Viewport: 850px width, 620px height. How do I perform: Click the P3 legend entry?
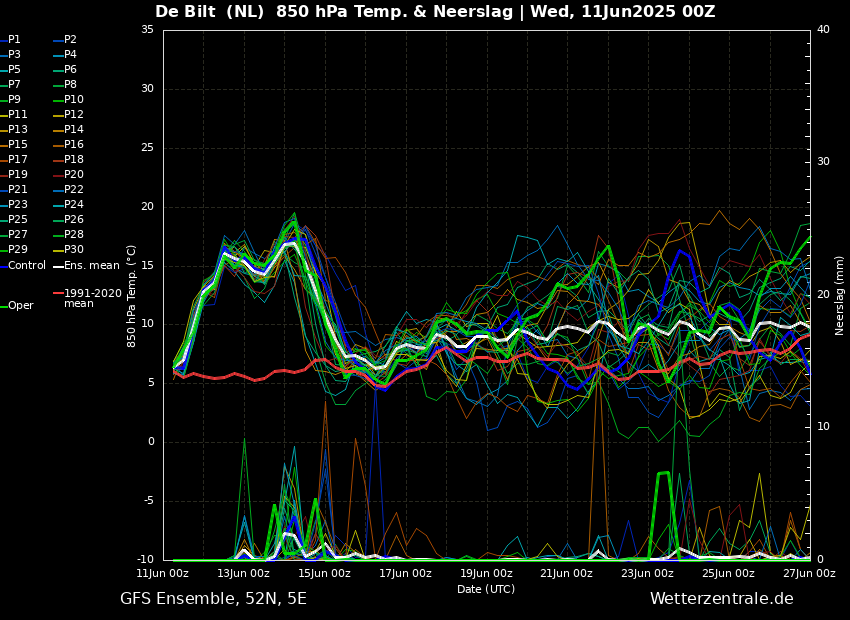[14, 55]
